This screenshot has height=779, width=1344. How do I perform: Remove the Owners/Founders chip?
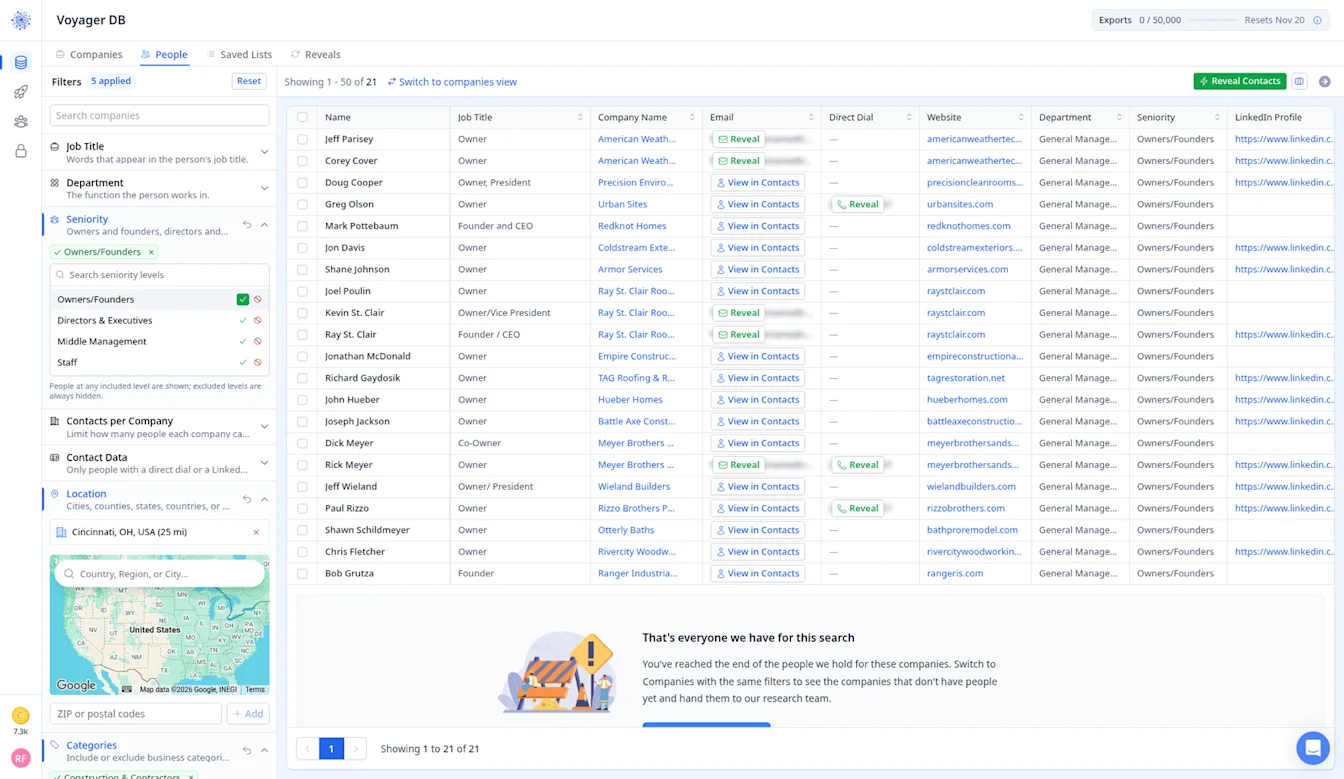click(x=151, y=252)
